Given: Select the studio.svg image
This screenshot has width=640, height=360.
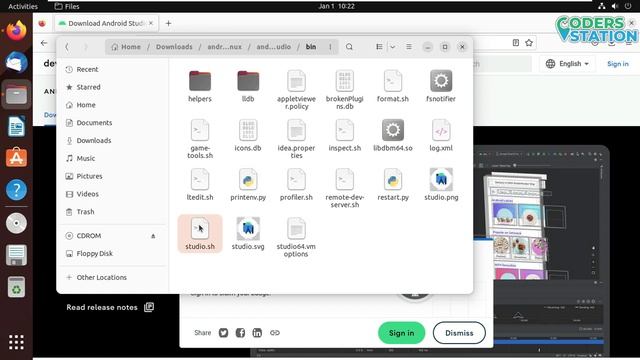Looking at the screenshot, I should (248, 233).
